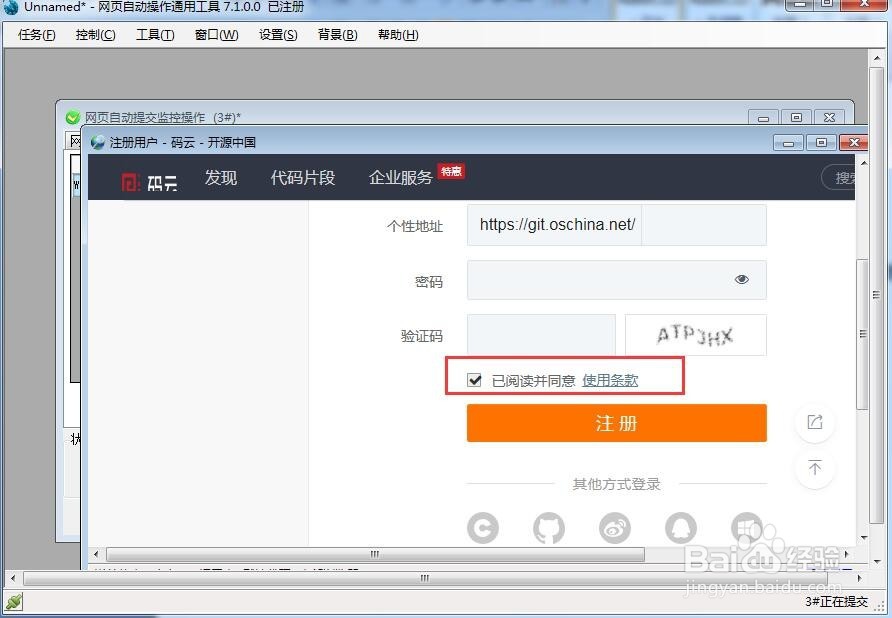
Task: Click the share icon on the right side
Action: coord(814,423)
